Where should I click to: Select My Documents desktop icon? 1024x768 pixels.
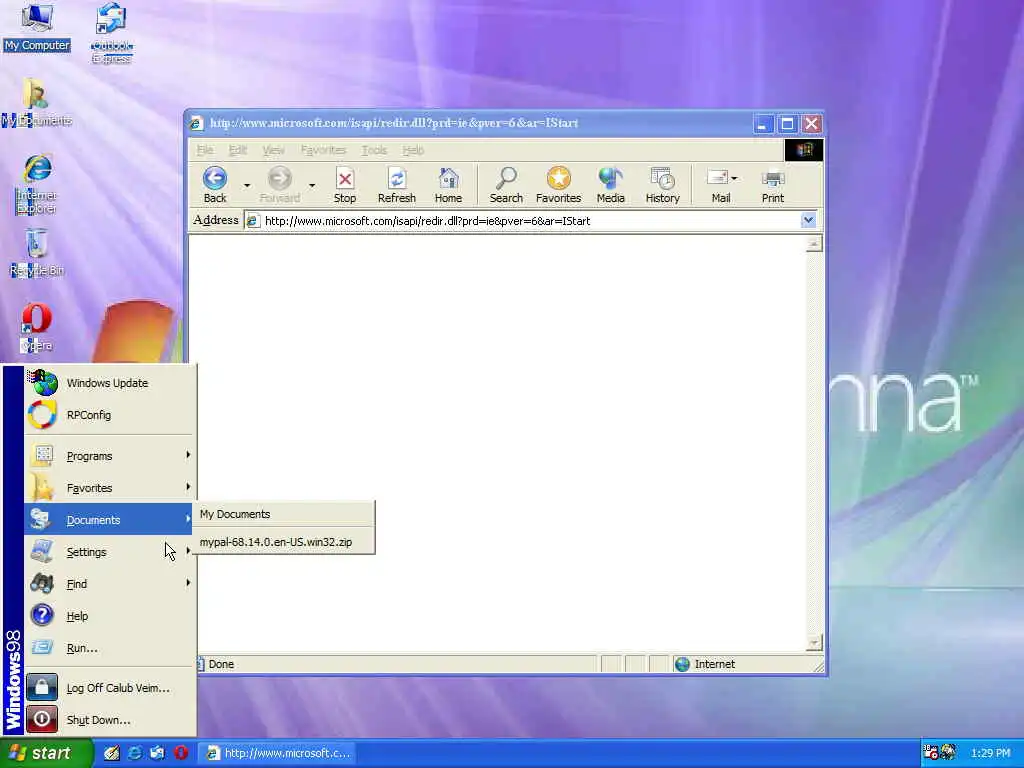(37, 103)
